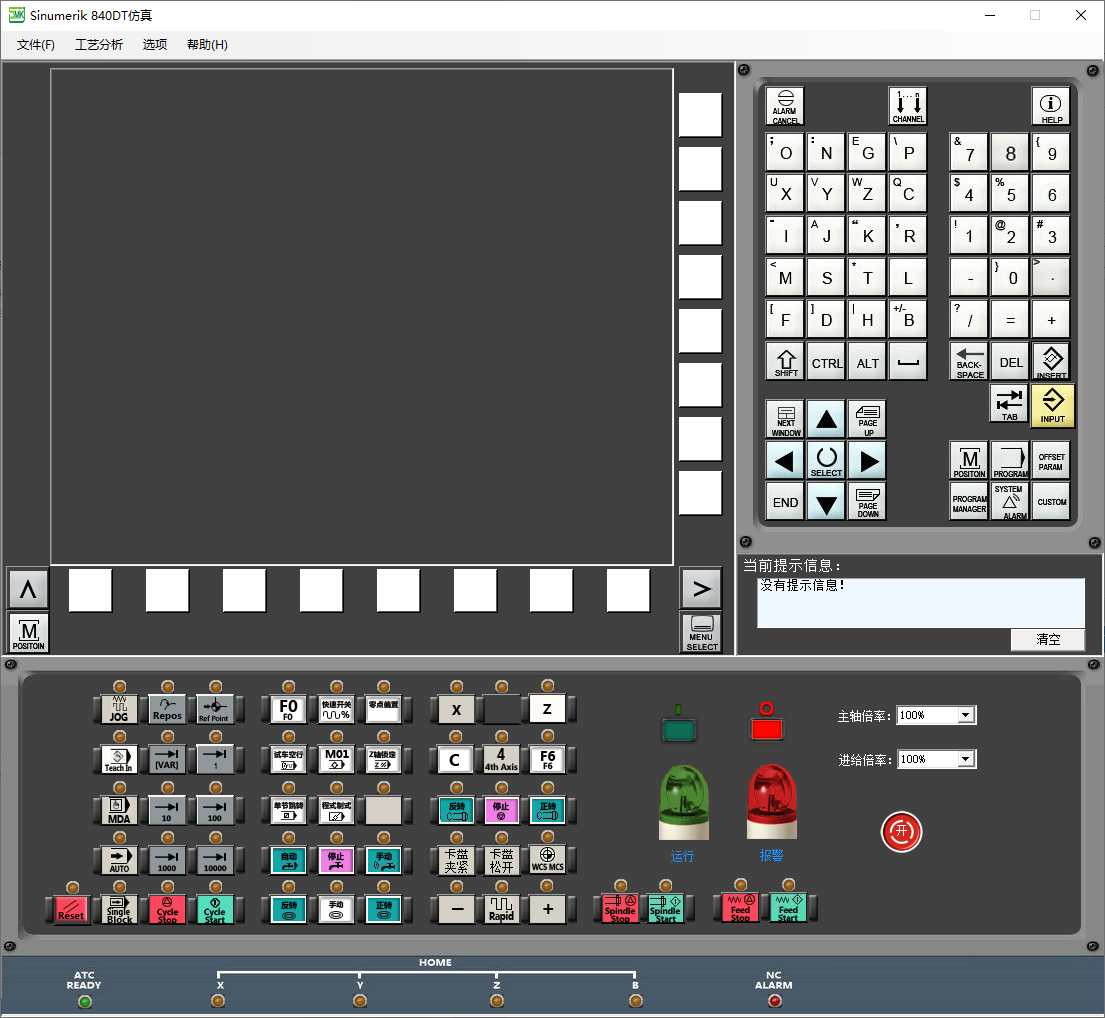Toggle the red emergency stop knob
The image size is (1105, 1018).
[901, 832]
